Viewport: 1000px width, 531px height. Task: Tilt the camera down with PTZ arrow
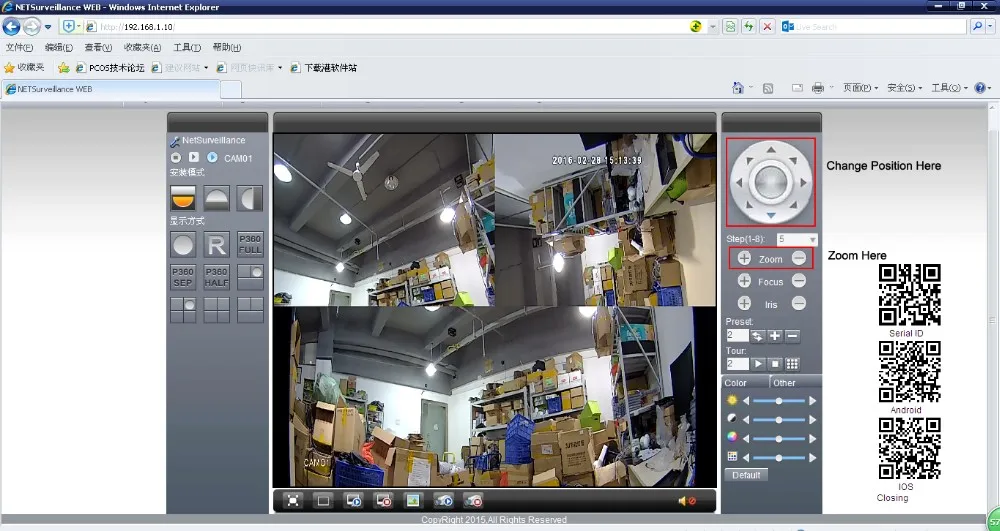[771, 215]
